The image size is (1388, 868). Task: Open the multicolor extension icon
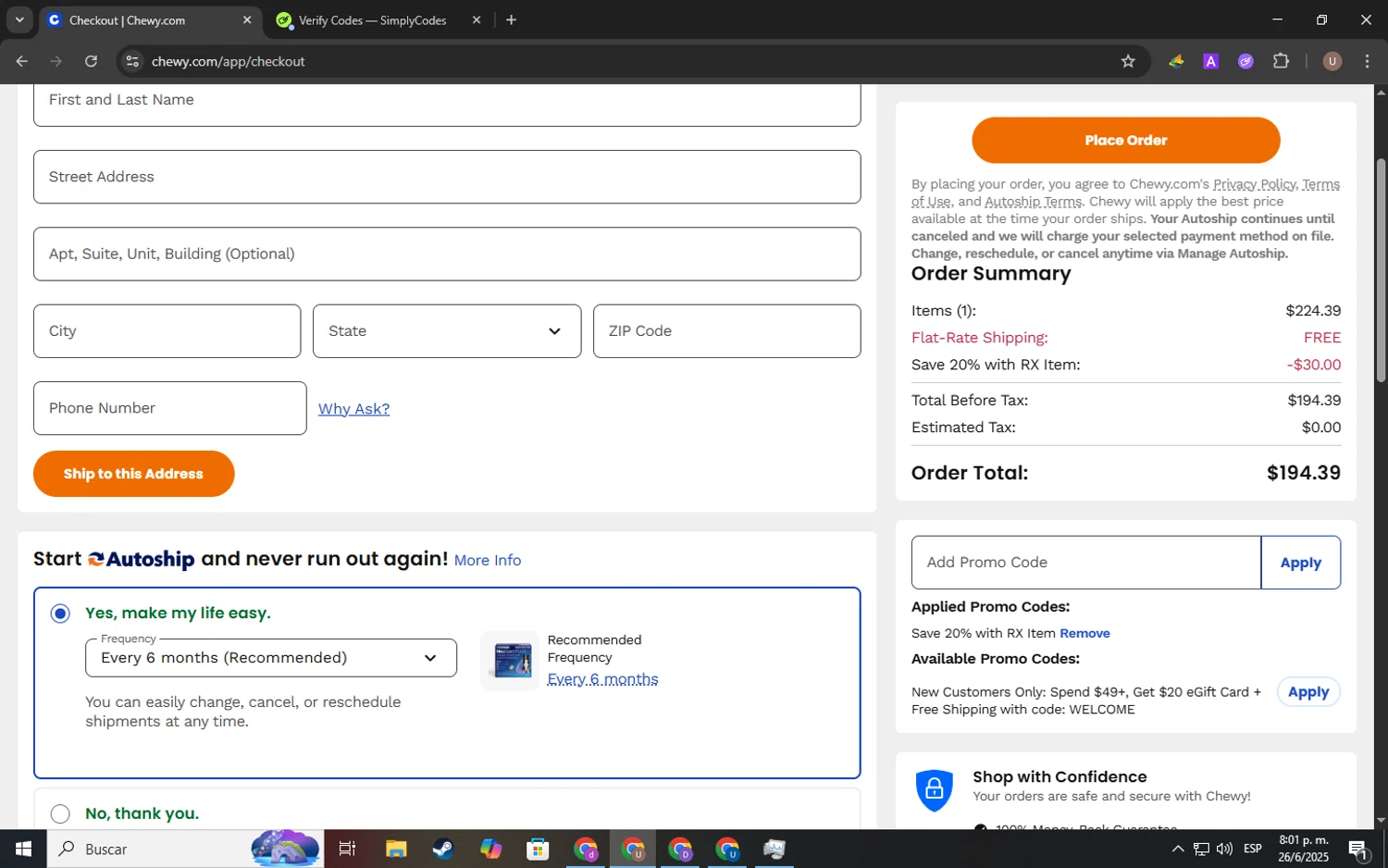coord(1176,61)
